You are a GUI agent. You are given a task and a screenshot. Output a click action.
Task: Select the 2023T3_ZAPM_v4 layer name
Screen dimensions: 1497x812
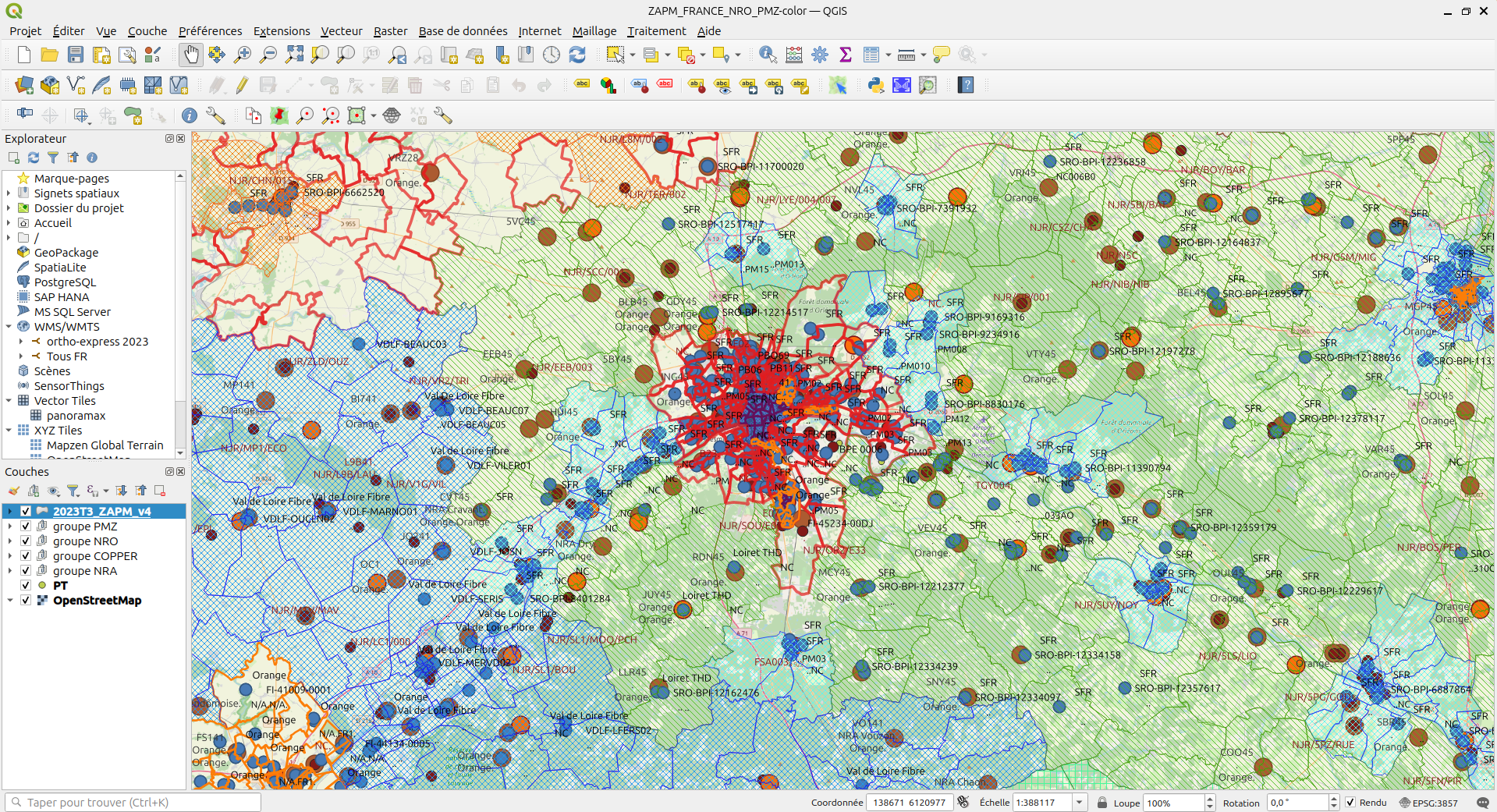click(102, 512)
